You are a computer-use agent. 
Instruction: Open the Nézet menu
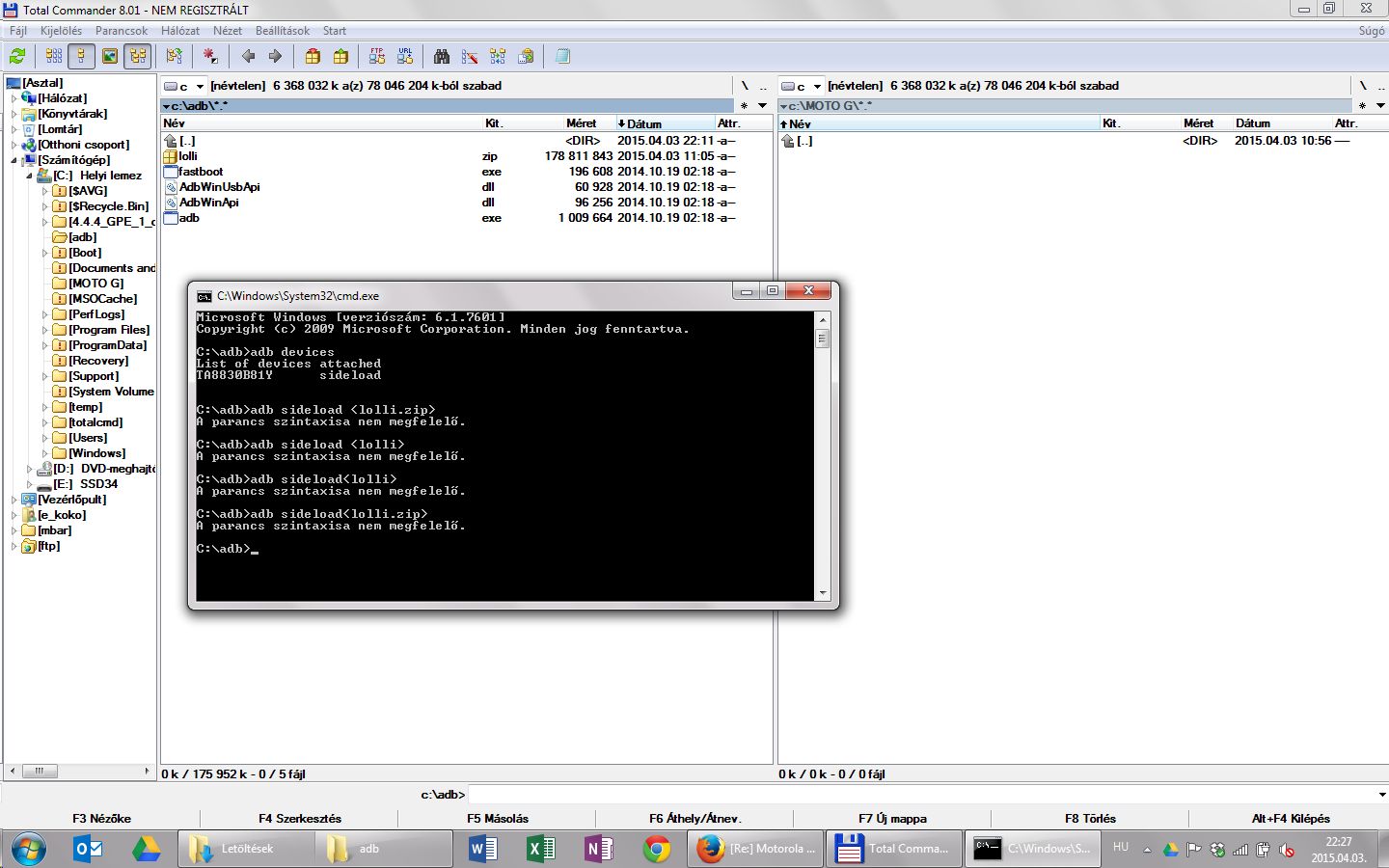click(228, 31)
